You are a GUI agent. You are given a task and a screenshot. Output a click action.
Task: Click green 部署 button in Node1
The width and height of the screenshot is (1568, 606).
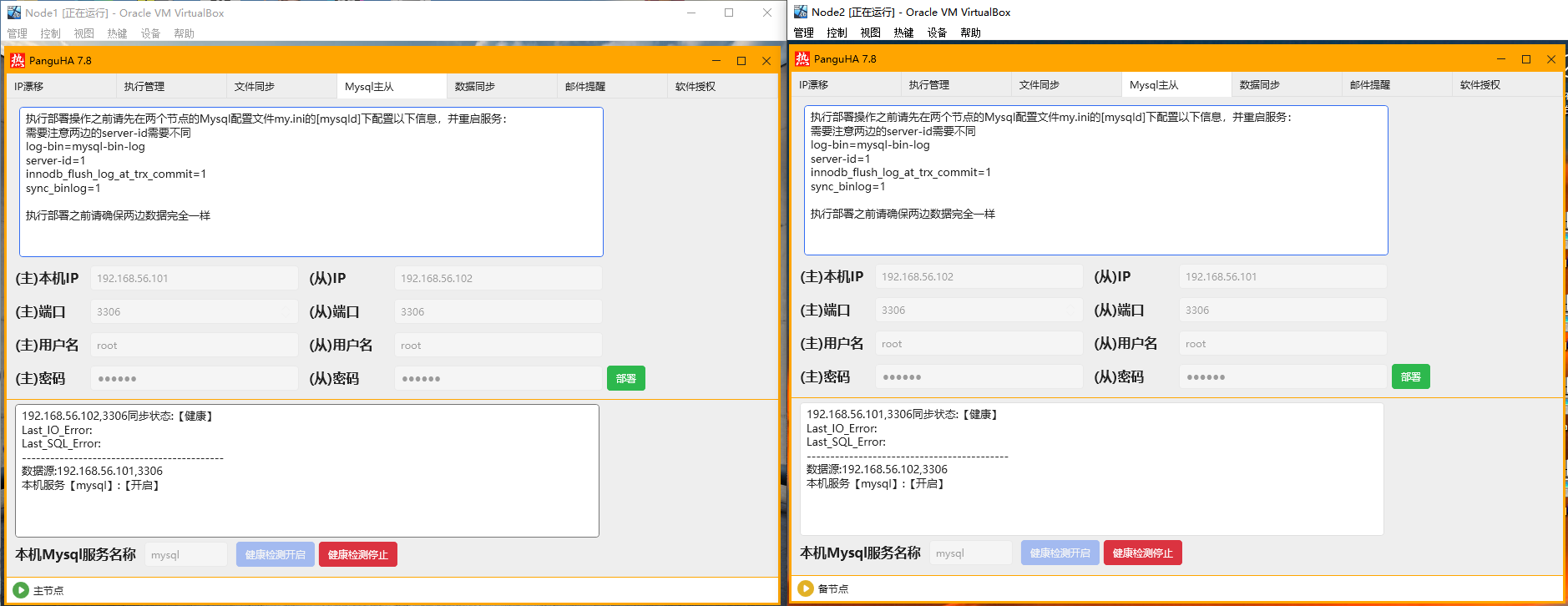pos(626,378)
